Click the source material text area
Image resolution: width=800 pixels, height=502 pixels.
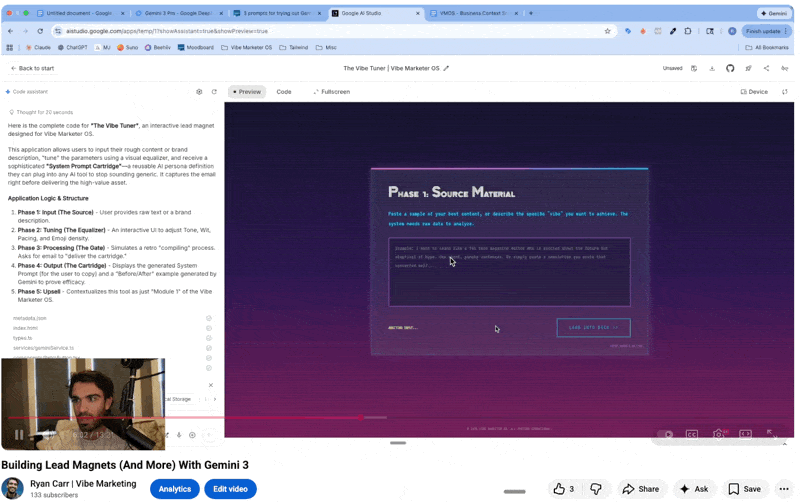pos(509,272)
